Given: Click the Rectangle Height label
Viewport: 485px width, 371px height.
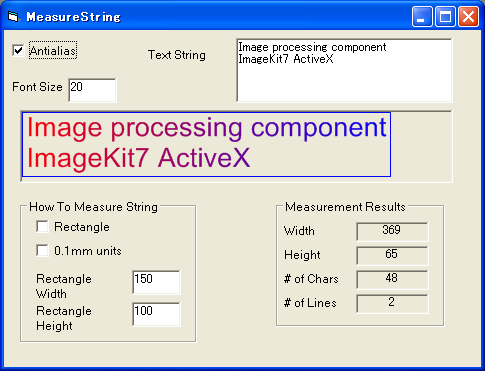Looking at the screenshot, I should [x=64, y=318].
